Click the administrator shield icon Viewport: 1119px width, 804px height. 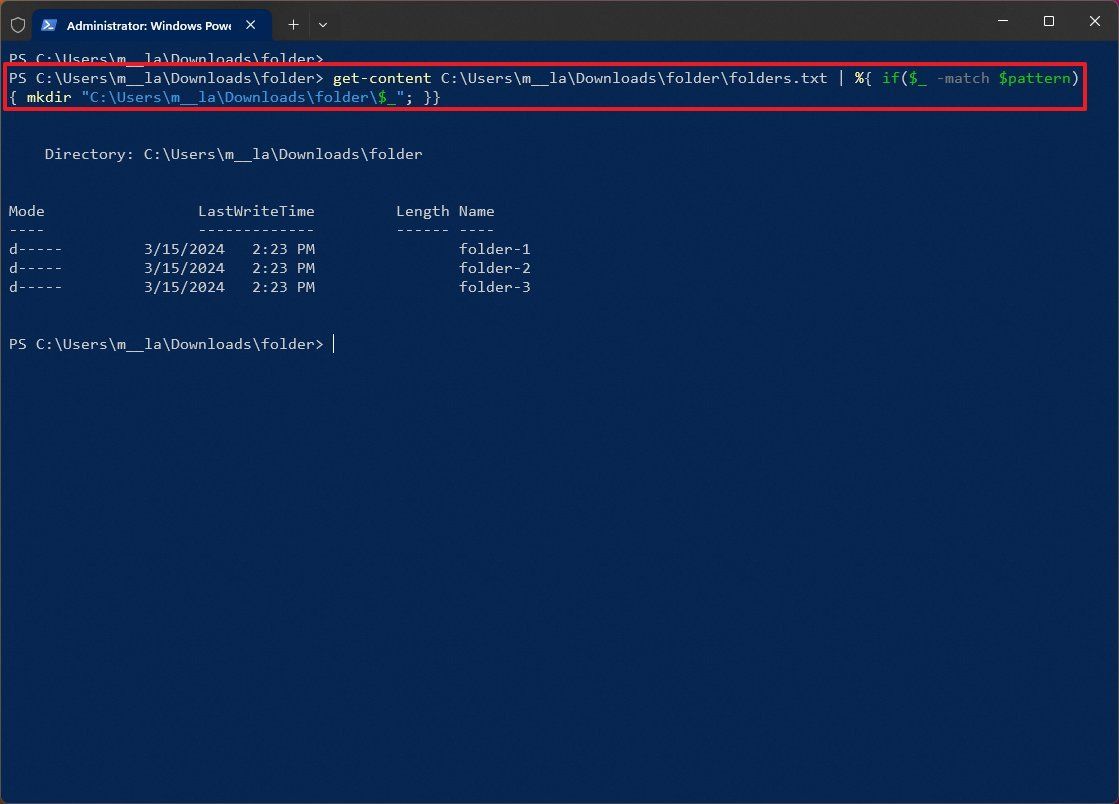coord(17,24)
